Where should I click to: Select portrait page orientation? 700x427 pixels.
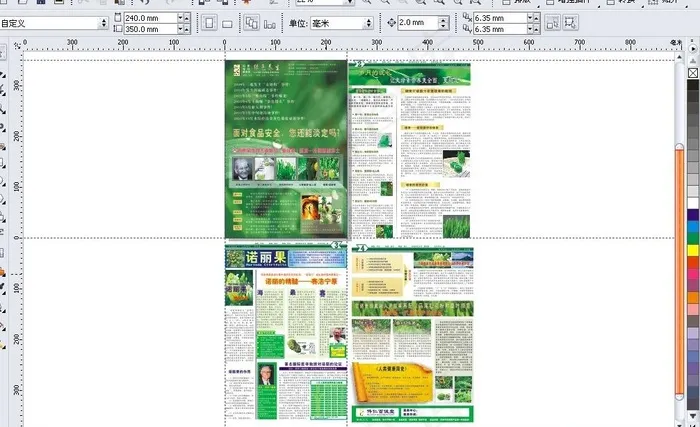[208, 22]
